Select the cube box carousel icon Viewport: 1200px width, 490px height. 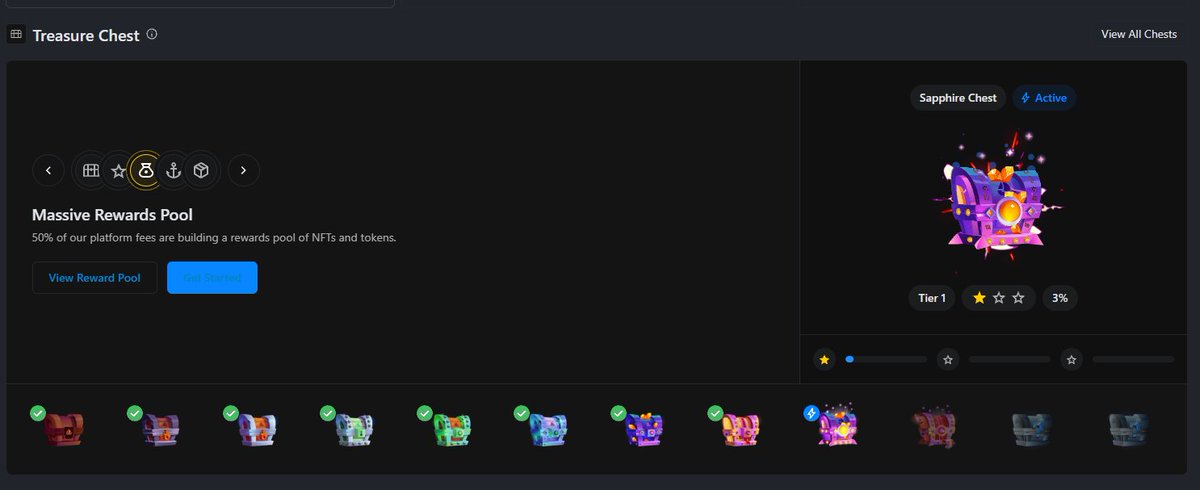click(201, 171)
